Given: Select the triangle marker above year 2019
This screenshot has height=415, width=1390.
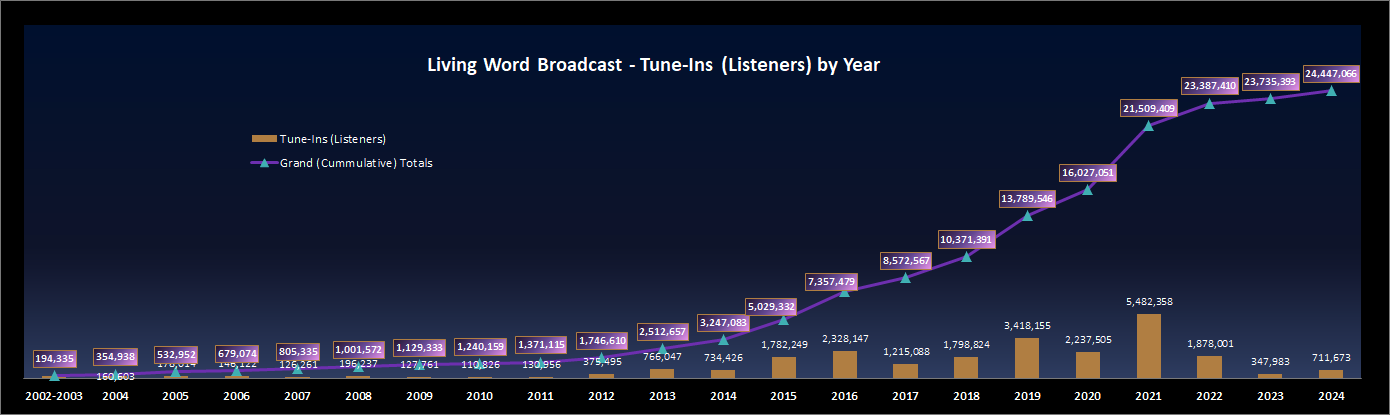Looking at the screenshot, I should [x=1027, y=215].
